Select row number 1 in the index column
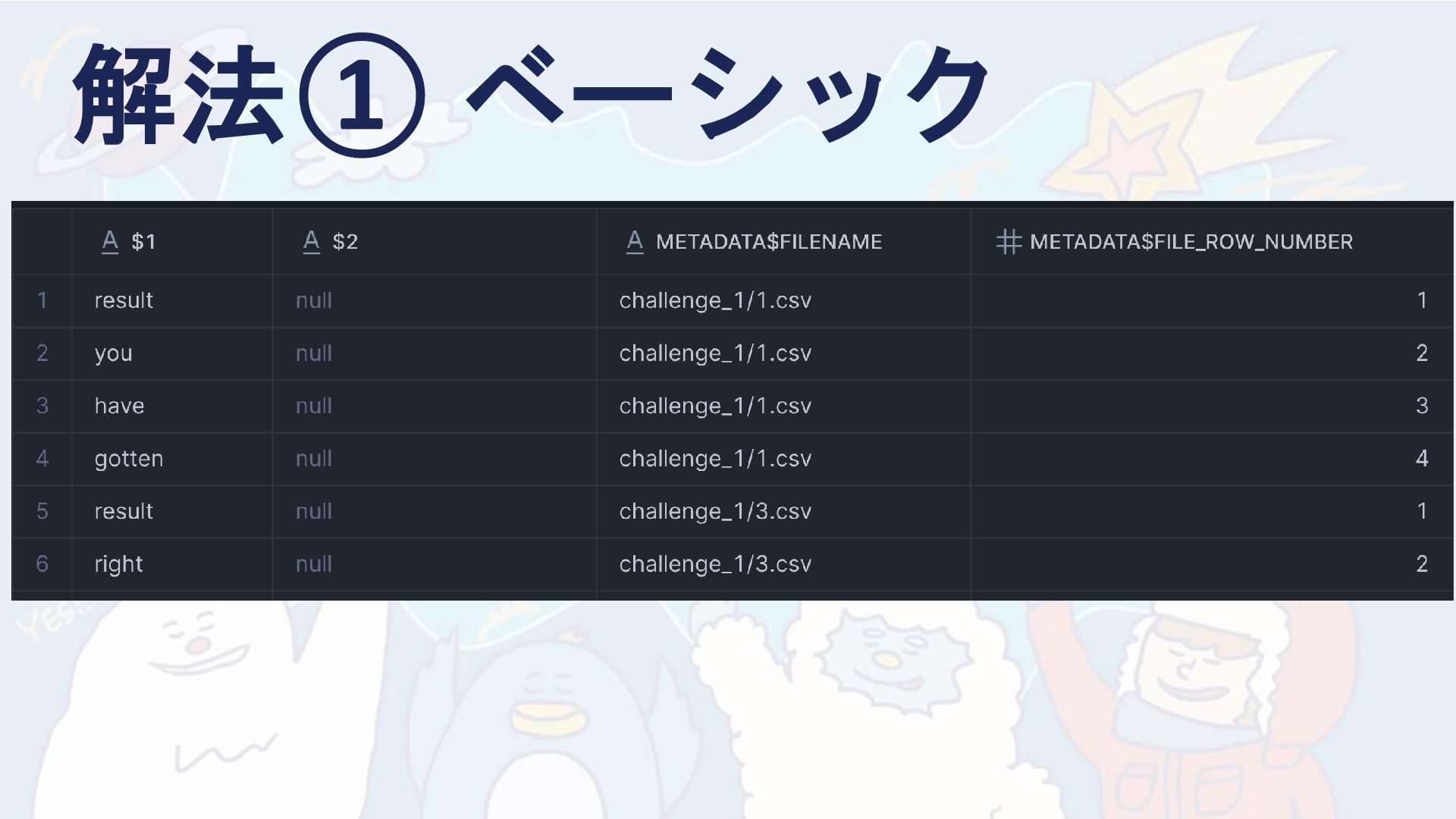Screen dimensions: 1456x819 coord(42,300)
